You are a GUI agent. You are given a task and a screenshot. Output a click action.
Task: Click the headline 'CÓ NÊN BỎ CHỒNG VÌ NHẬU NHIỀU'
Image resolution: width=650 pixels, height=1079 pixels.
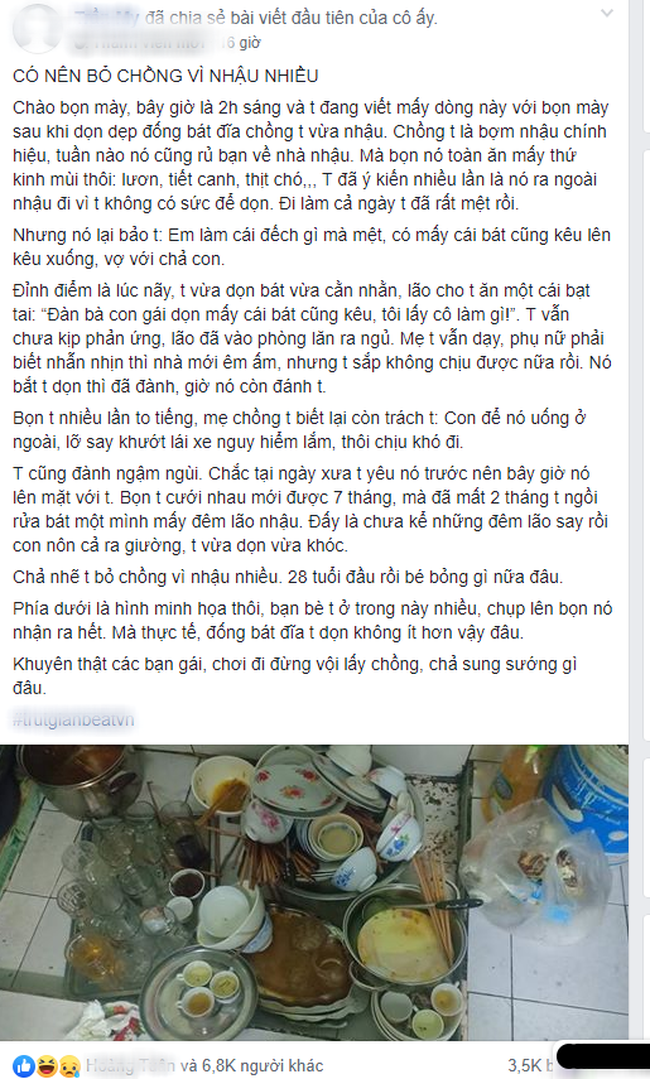click(x=166, y=76)
